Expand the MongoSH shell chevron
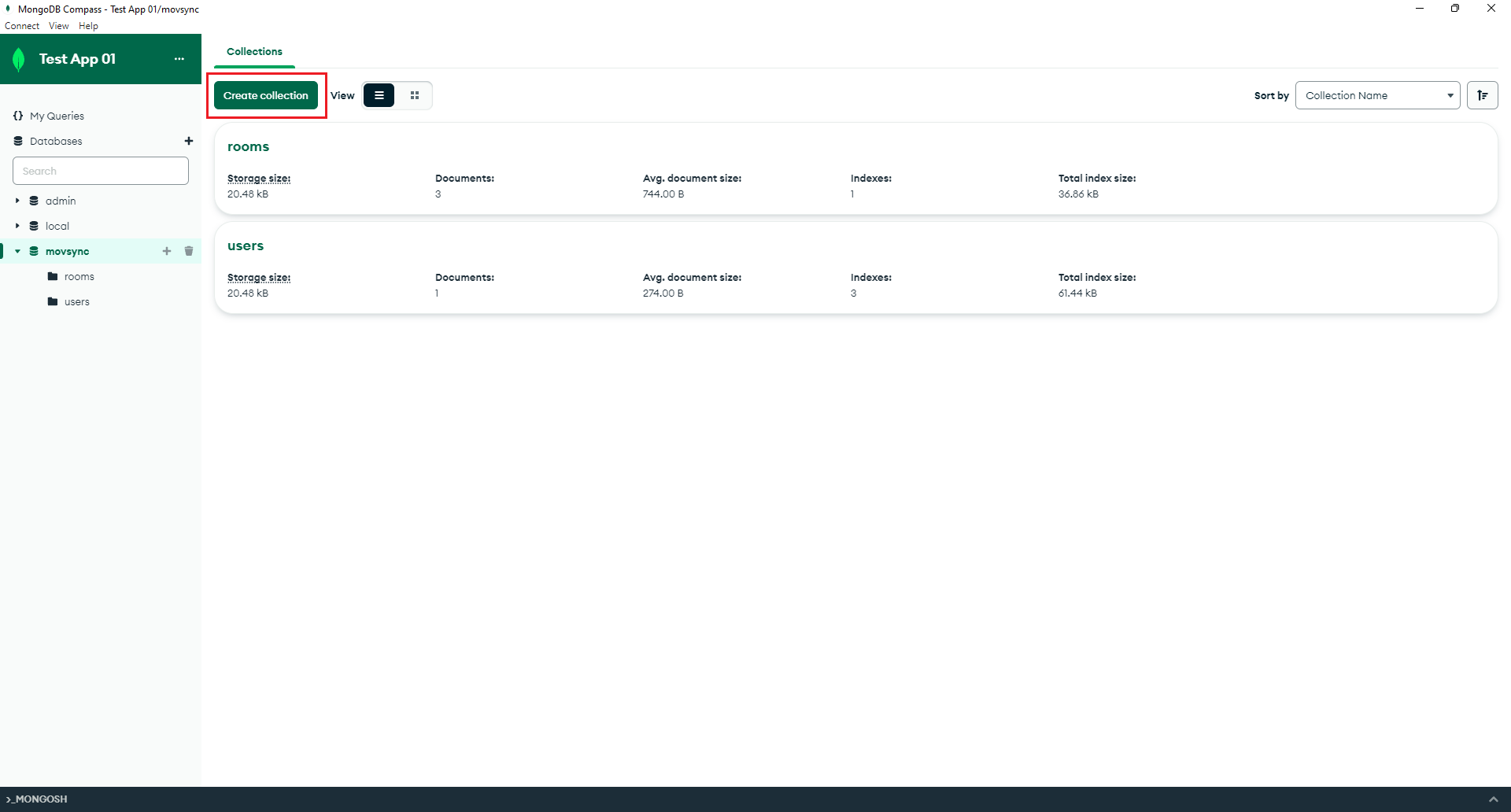1511x812 pixels. [1494, 799]
